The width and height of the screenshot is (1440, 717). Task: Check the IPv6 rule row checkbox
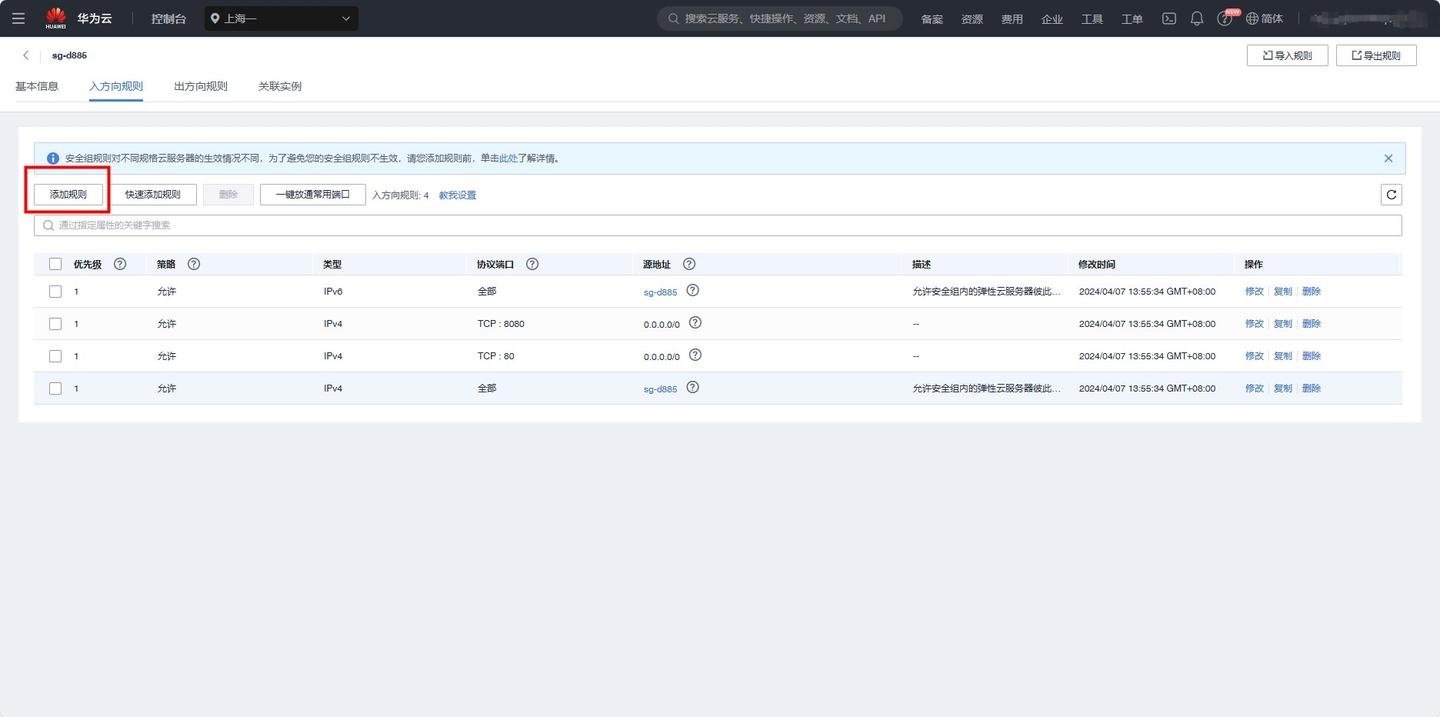pos(55,291)
